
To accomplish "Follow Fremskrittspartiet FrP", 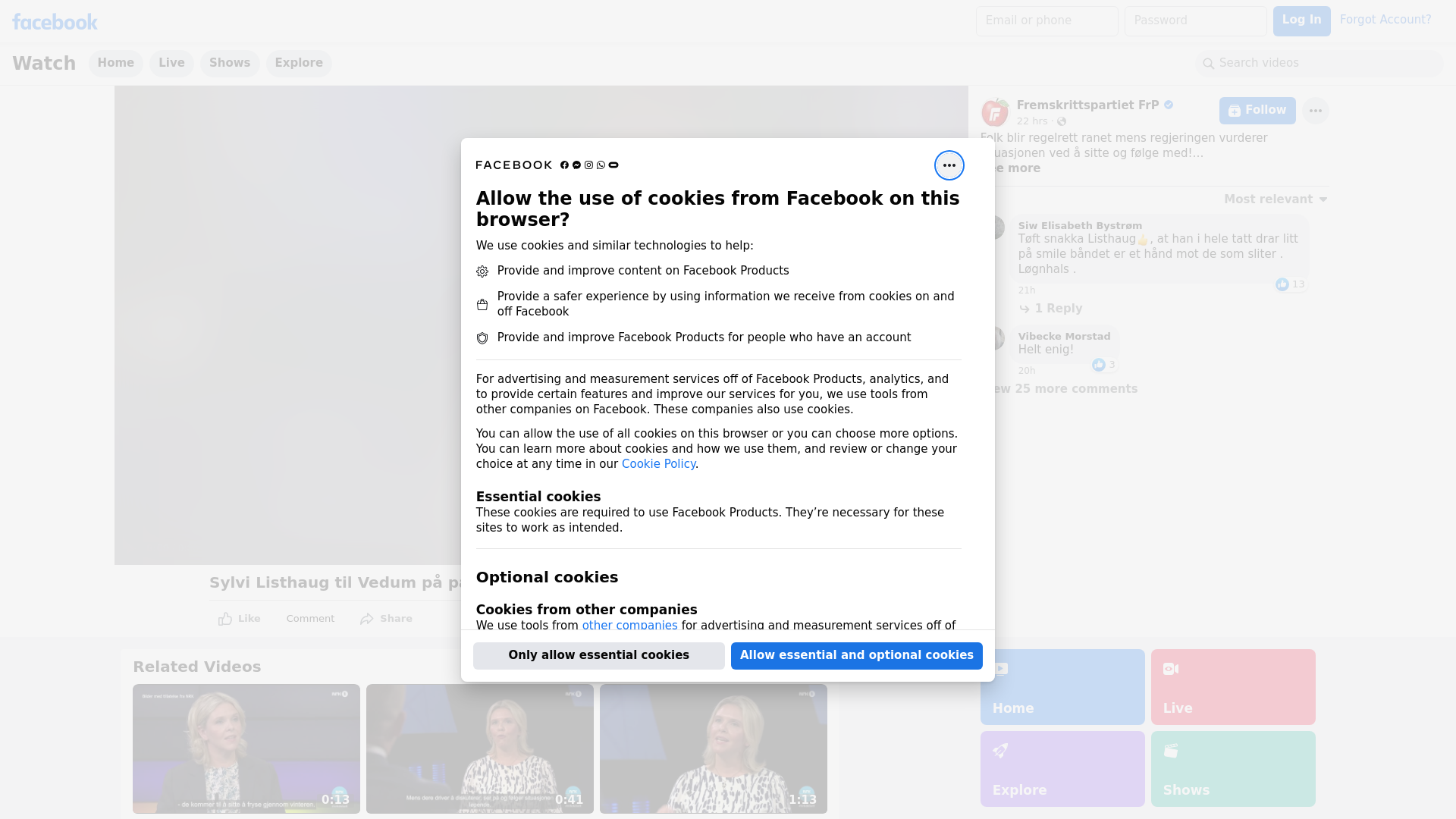I will pos(1257,111).
